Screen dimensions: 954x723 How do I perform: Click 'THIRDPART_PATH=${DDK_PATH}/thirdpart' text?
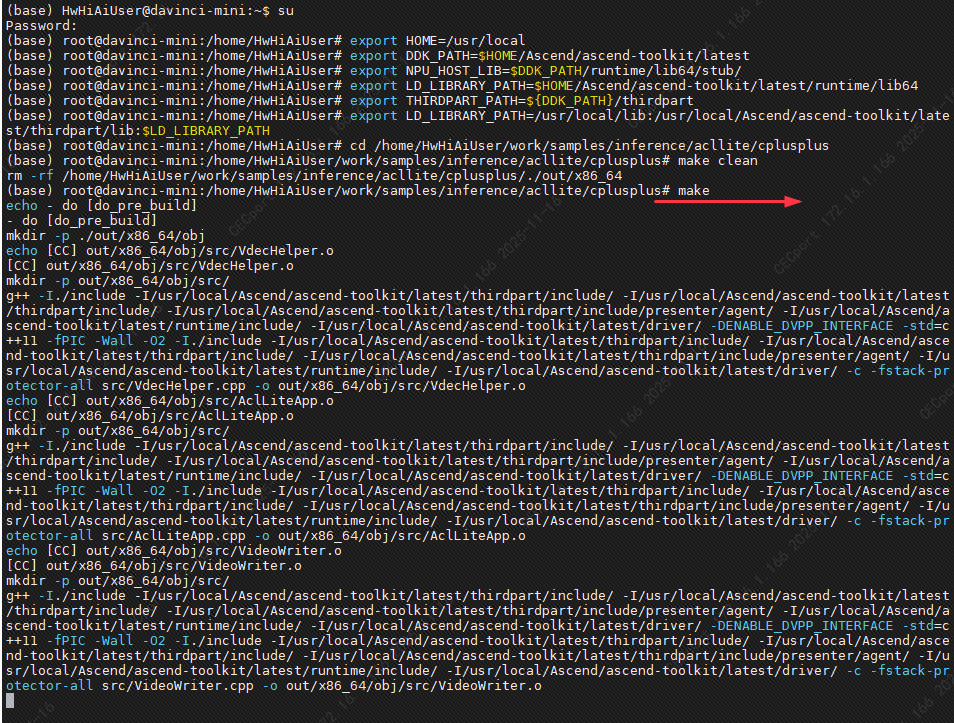coord(549,100)
